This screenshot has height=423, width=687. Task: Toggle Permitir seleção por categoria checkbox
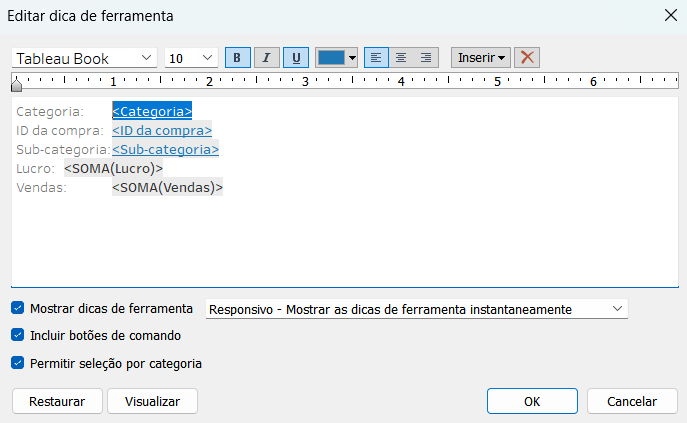coord(18,363)
